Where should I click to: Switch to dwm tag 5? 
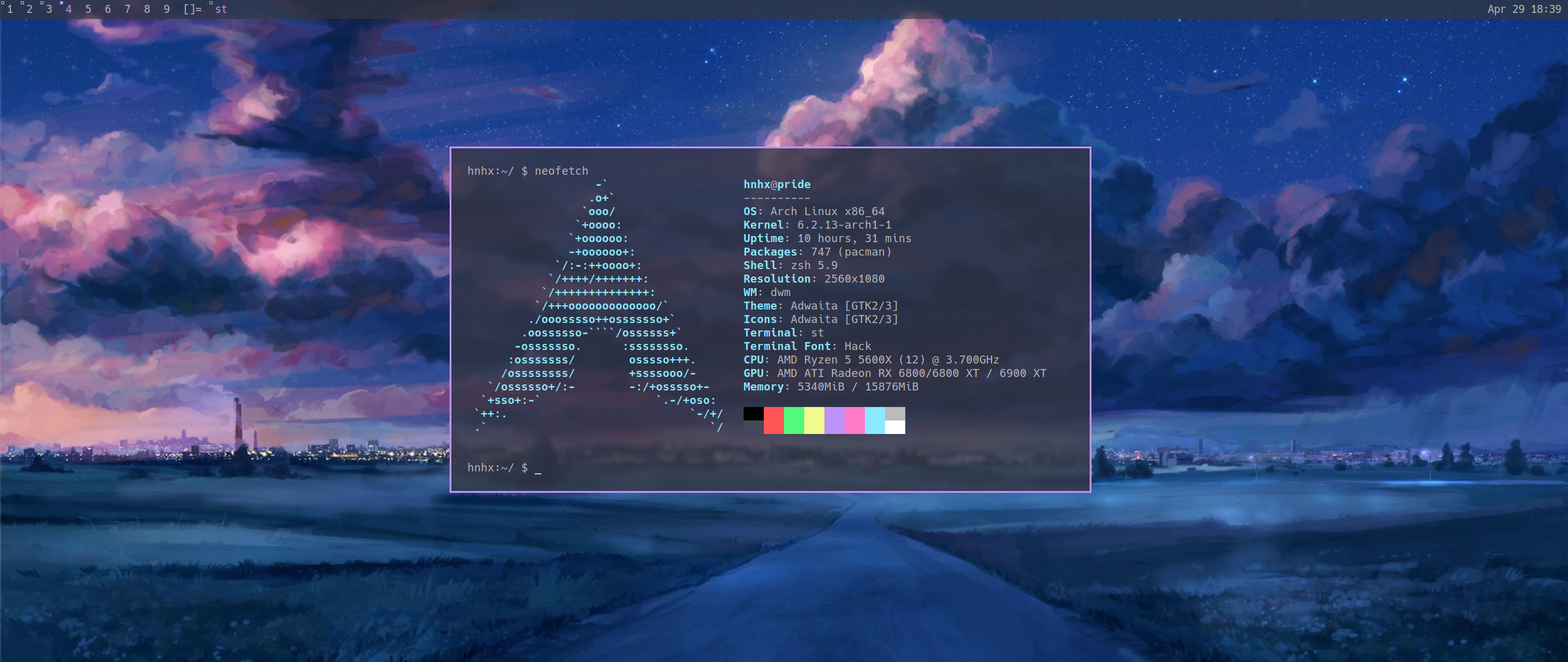88,9
